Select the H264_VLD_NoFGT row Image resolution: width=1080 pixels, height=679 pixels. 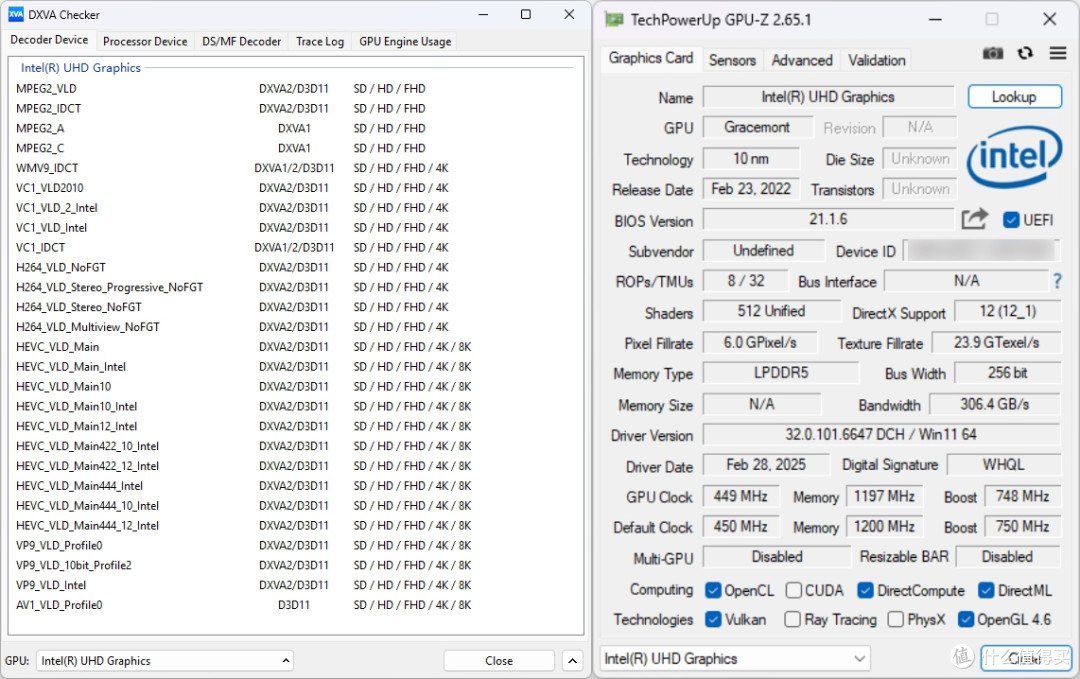pyautogui.click(x=294, y=267)
